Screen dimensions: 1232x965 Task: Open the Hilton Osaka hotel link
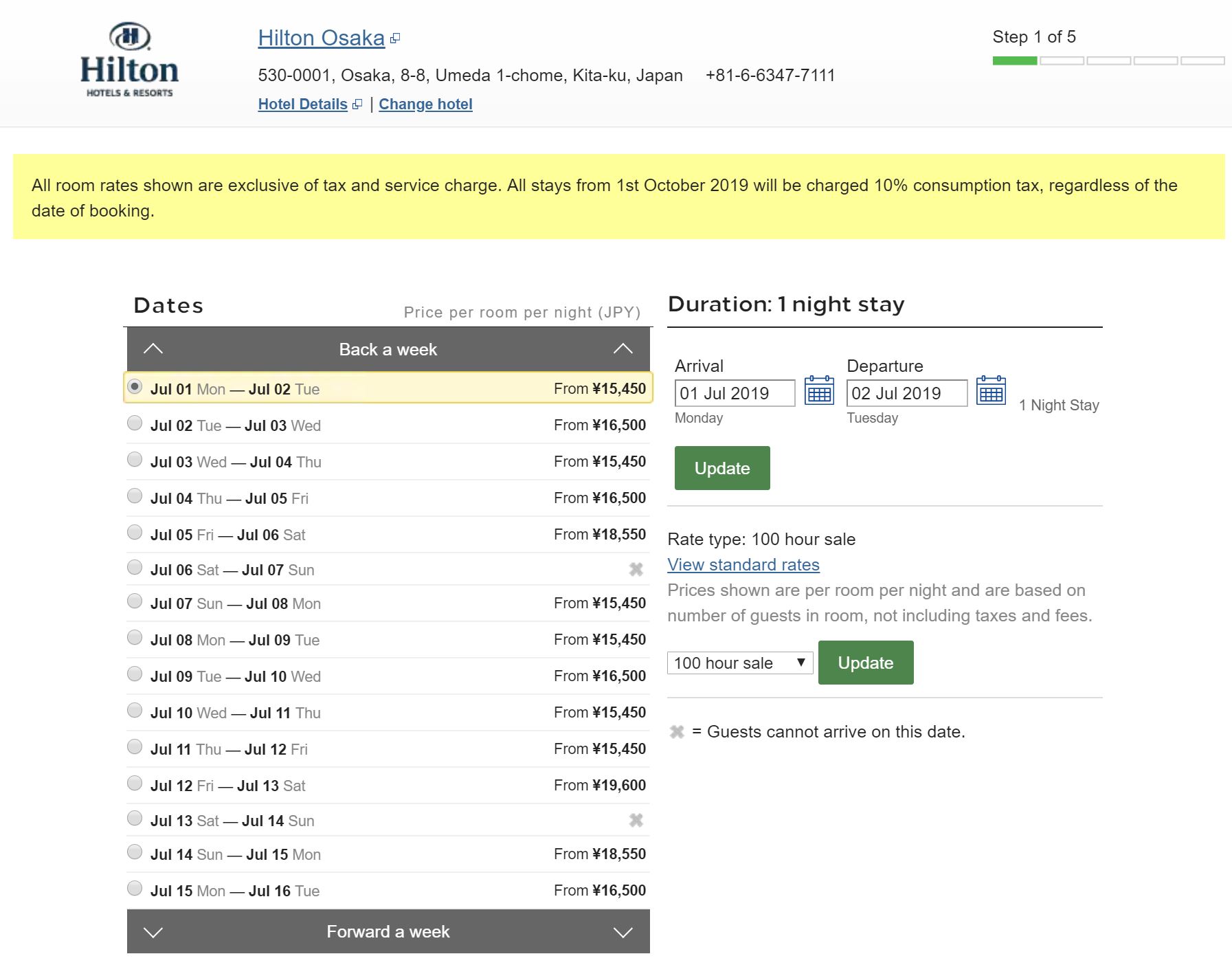pyautogui.click(x=321, y=38)
